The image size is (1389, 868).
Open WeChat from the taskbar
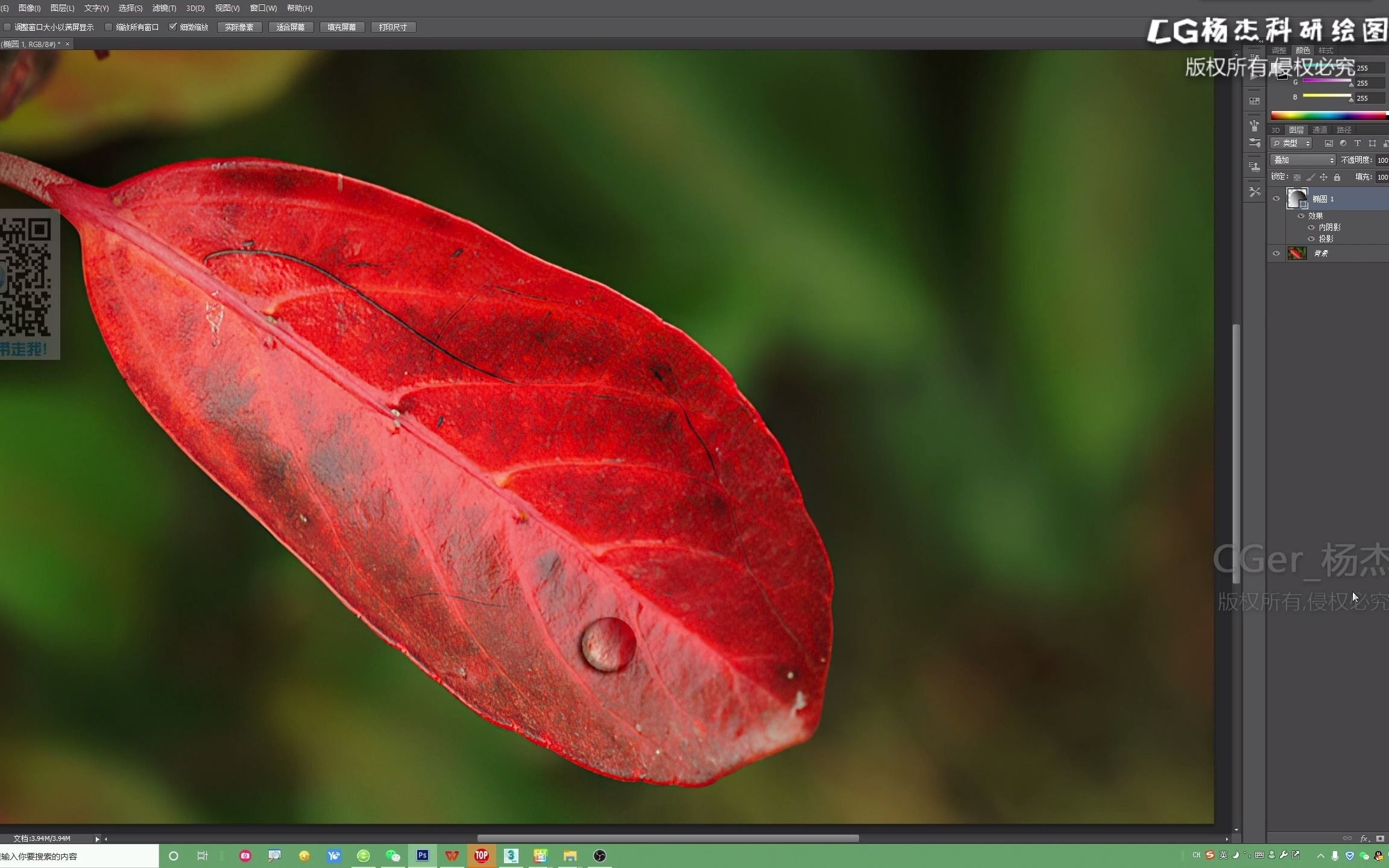coord(393,855)
